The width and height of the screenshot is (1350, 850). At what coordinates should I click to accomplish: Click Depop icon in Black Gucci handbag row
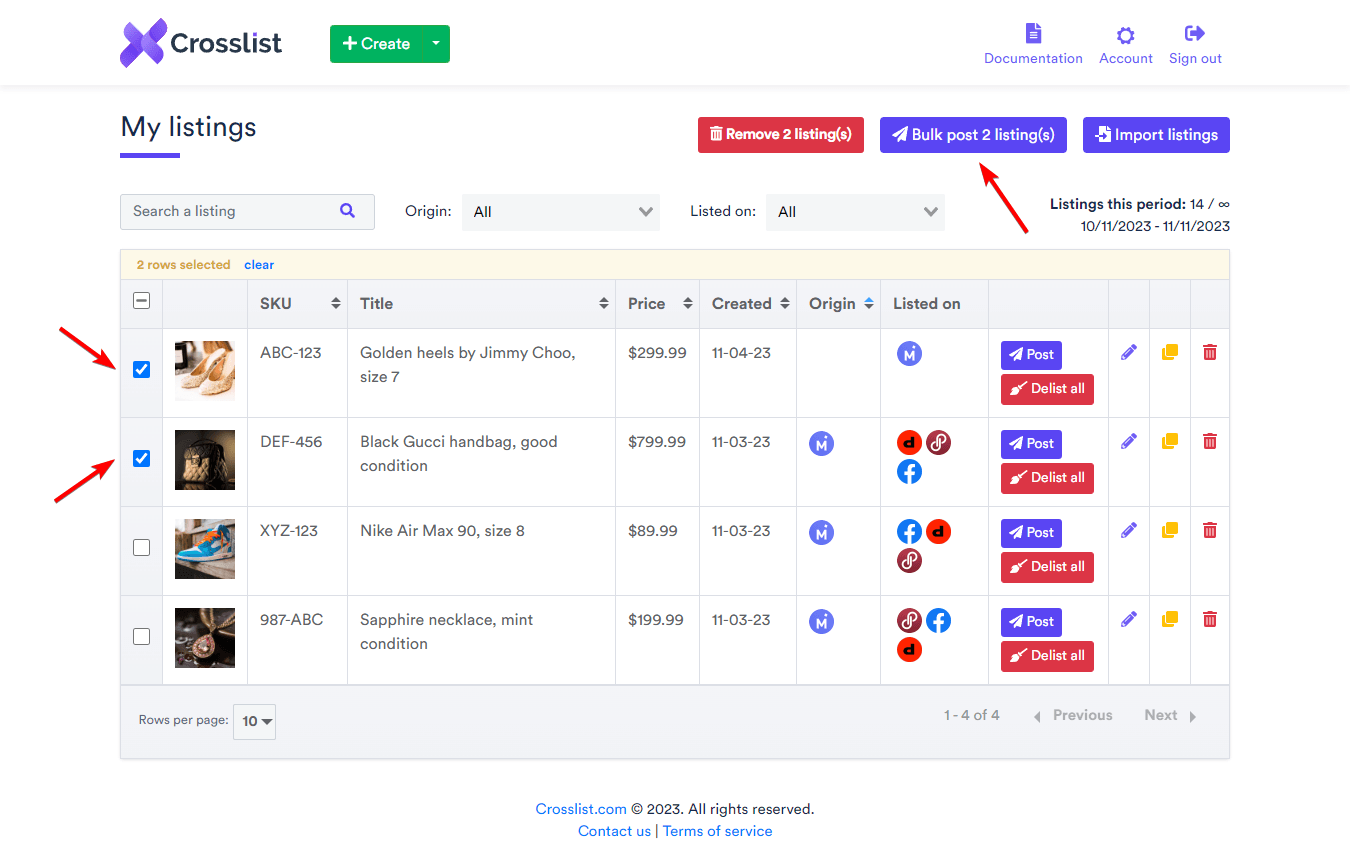coord(909,443)
